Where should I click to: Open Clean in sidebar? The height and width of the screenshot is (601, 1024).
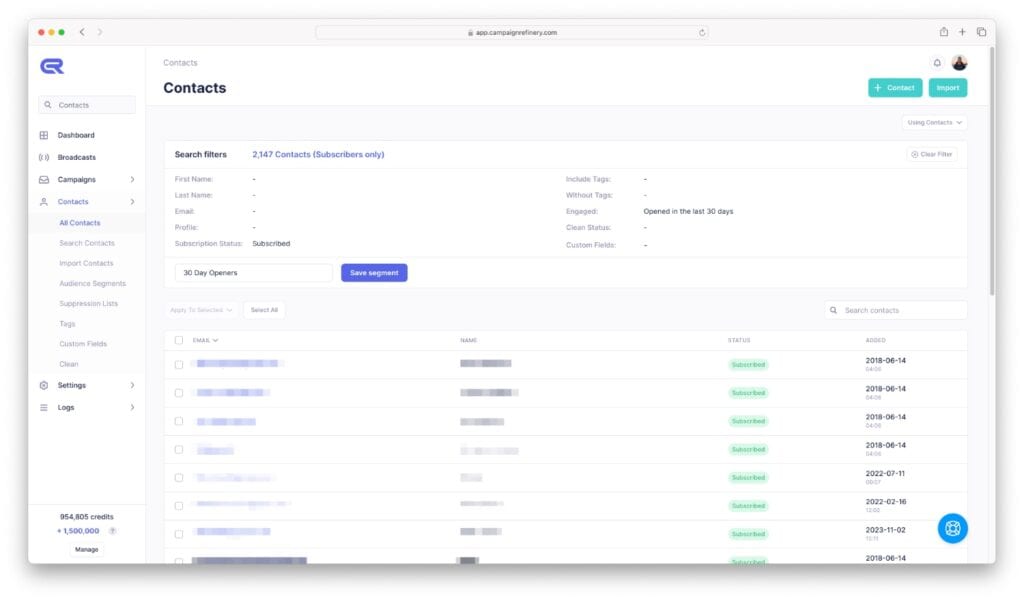click(69, 365)
